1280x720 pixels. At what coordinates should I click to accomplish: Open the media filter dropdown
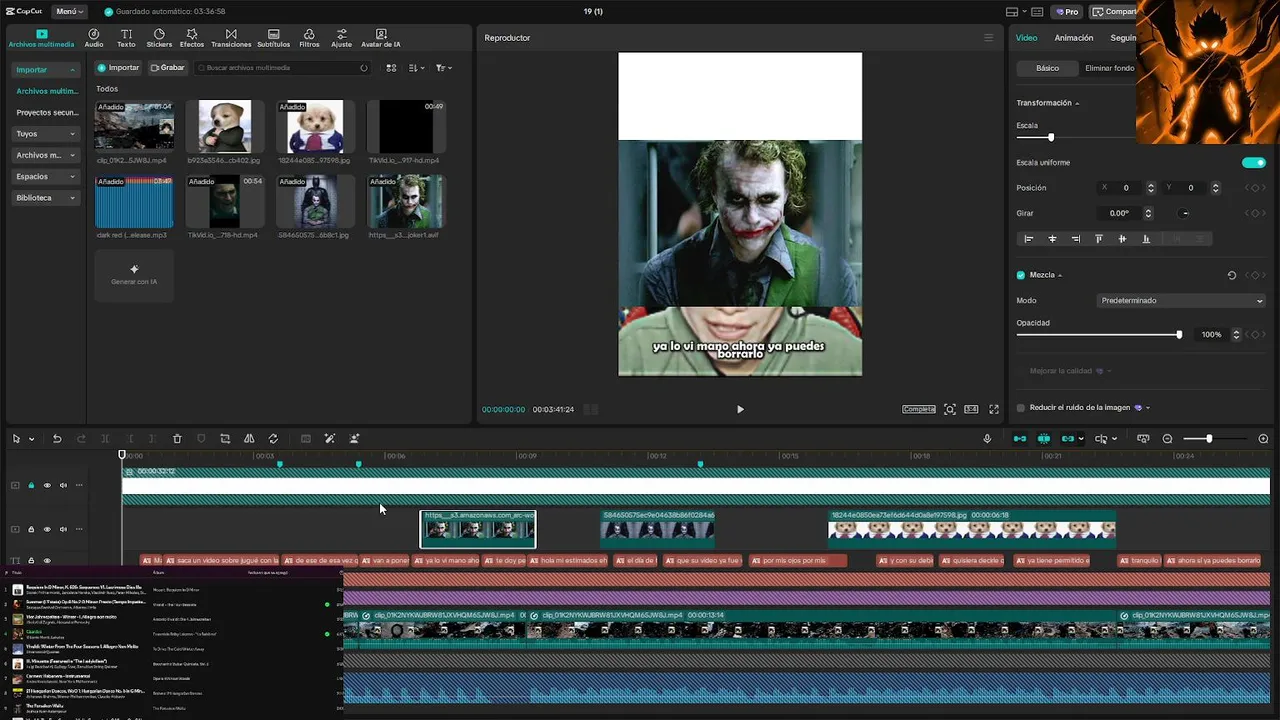443,68
